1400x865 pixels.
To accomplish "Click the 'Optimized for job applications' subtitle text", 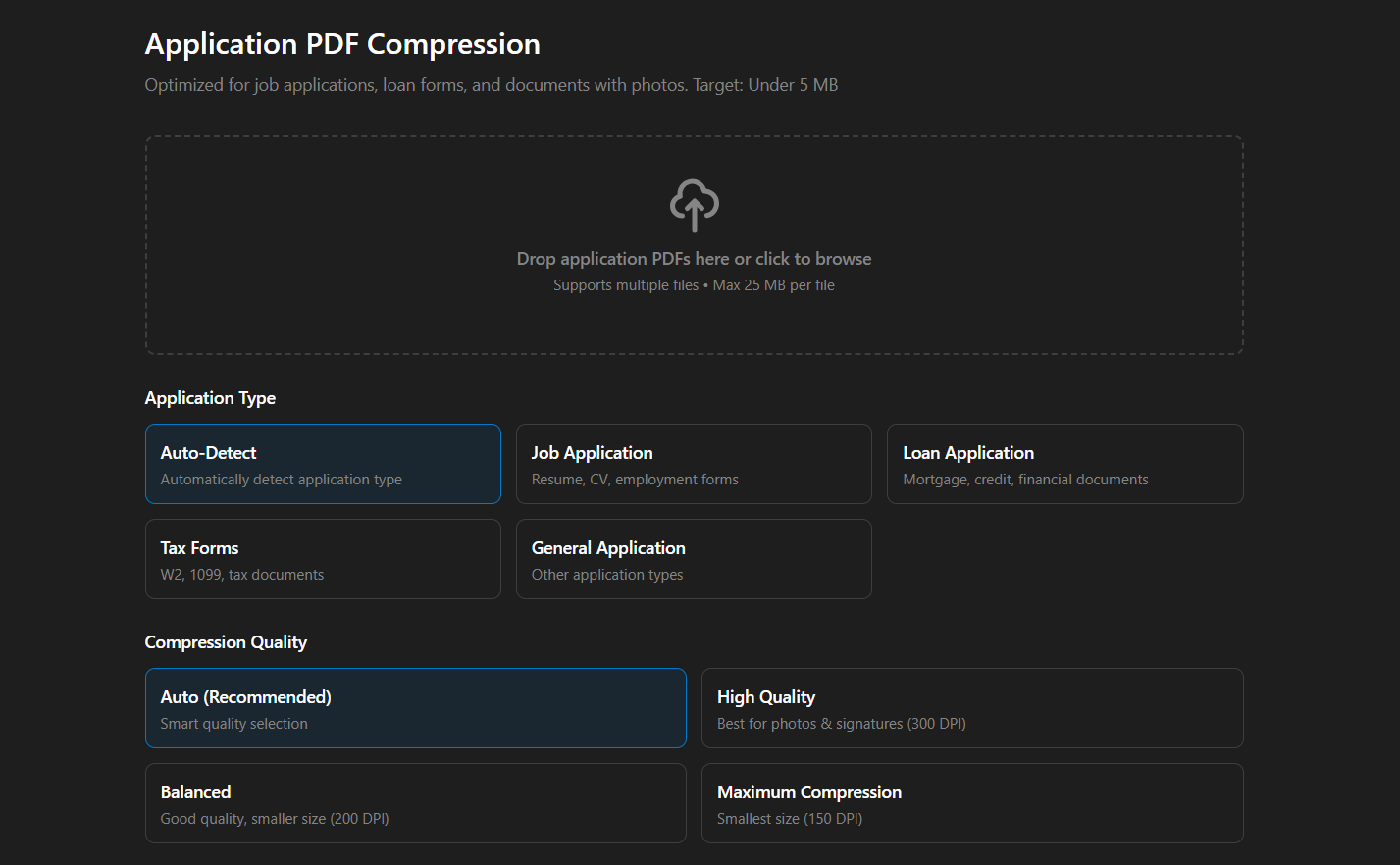I will 491,85.
